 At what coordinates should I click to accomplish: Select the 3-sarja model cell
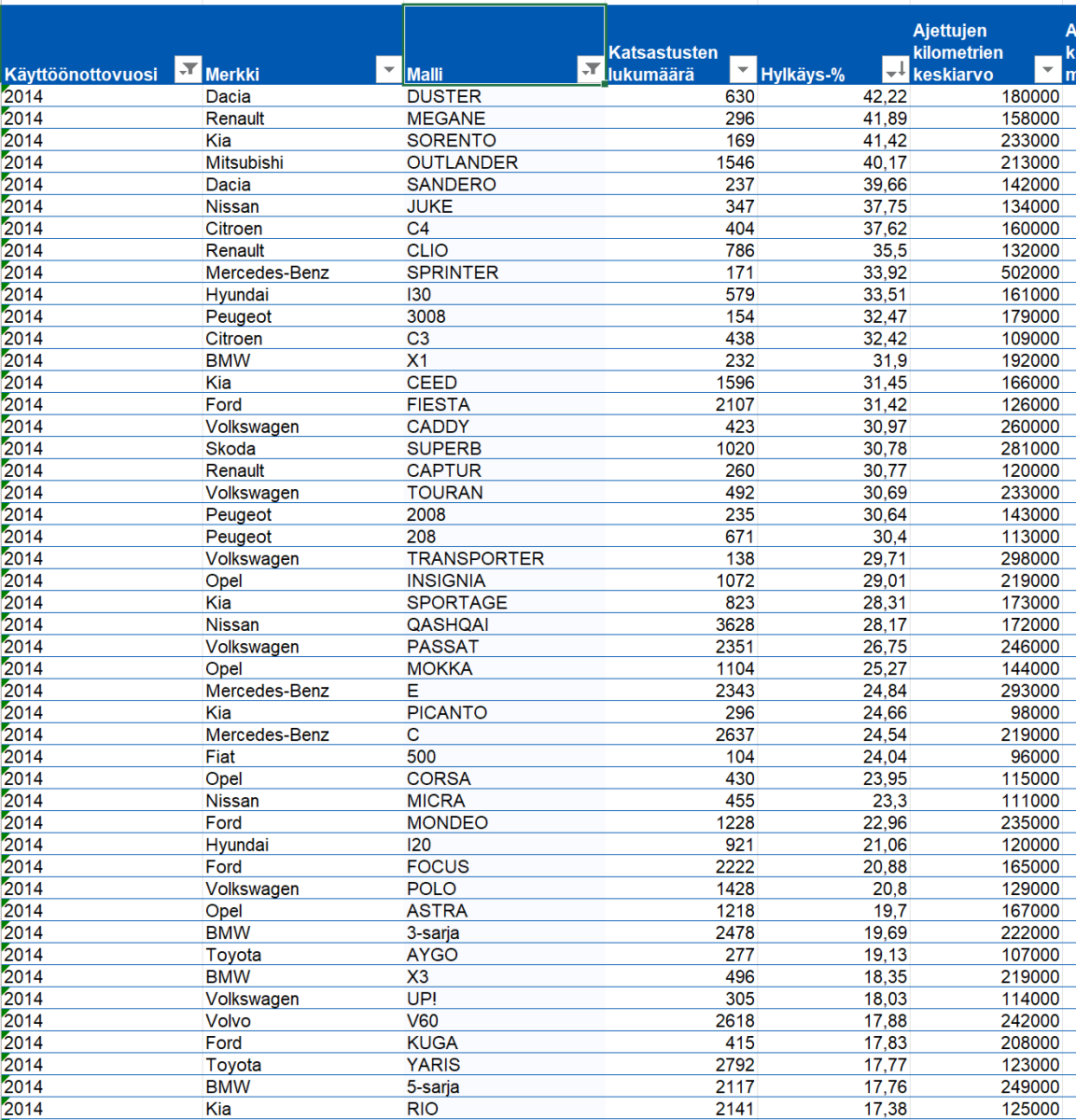pos(504,933)
